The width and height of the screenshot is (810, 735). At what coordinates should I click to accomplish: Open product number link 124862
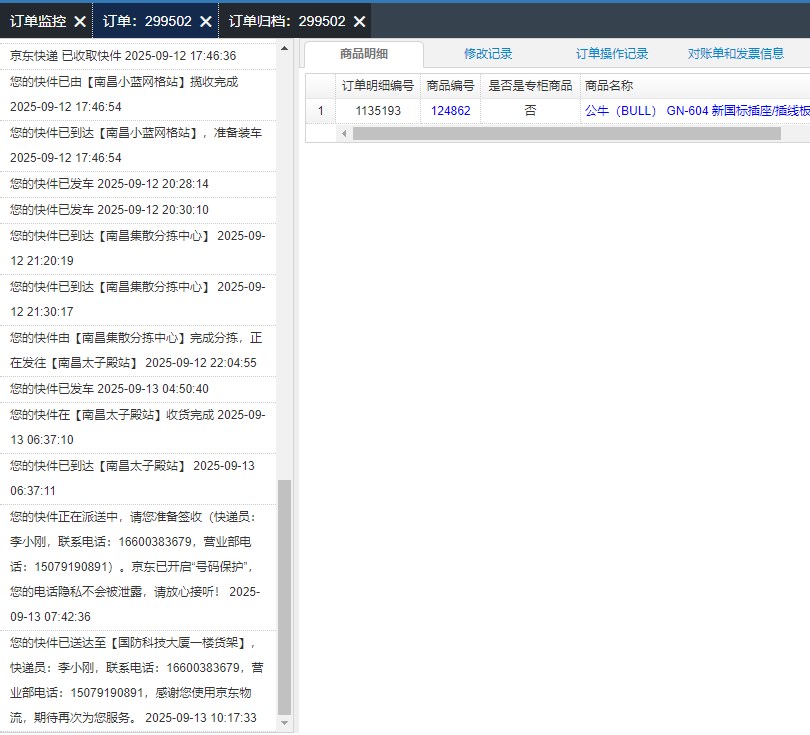(450, 111)
